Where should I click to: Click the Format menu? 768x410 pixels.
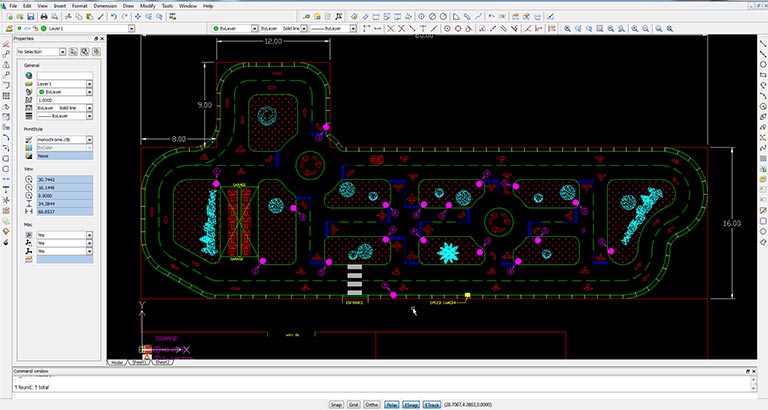click(x=79, y=6)
